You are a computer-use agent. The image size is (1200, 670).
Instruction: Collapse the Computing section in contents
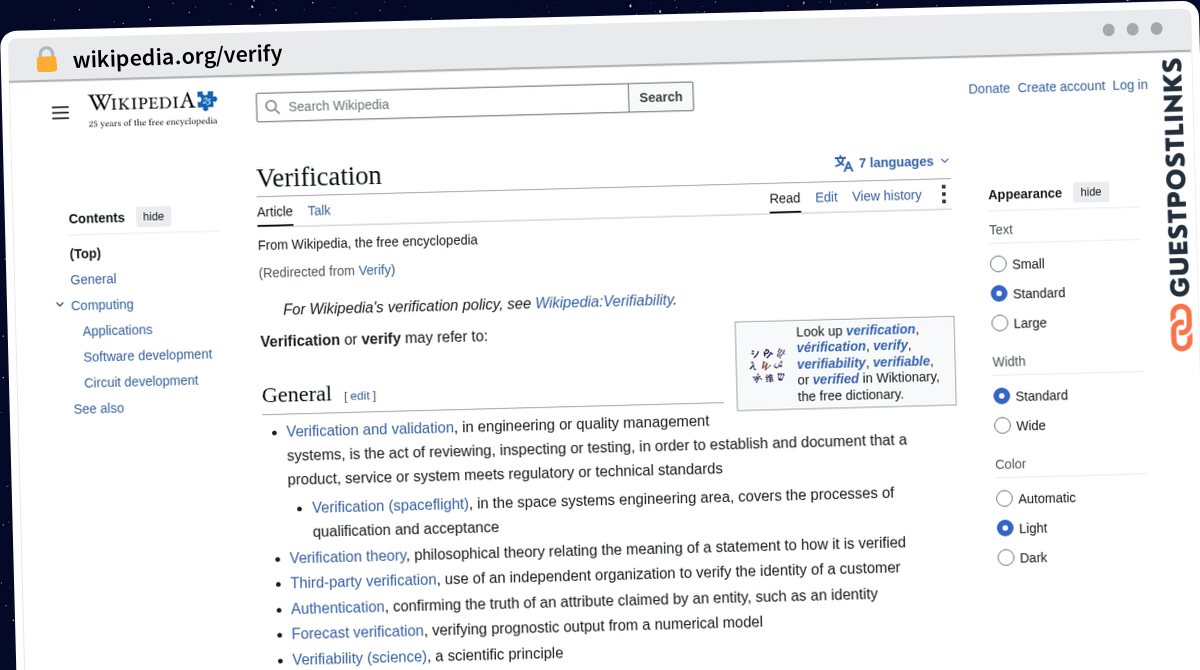[60, 305]
